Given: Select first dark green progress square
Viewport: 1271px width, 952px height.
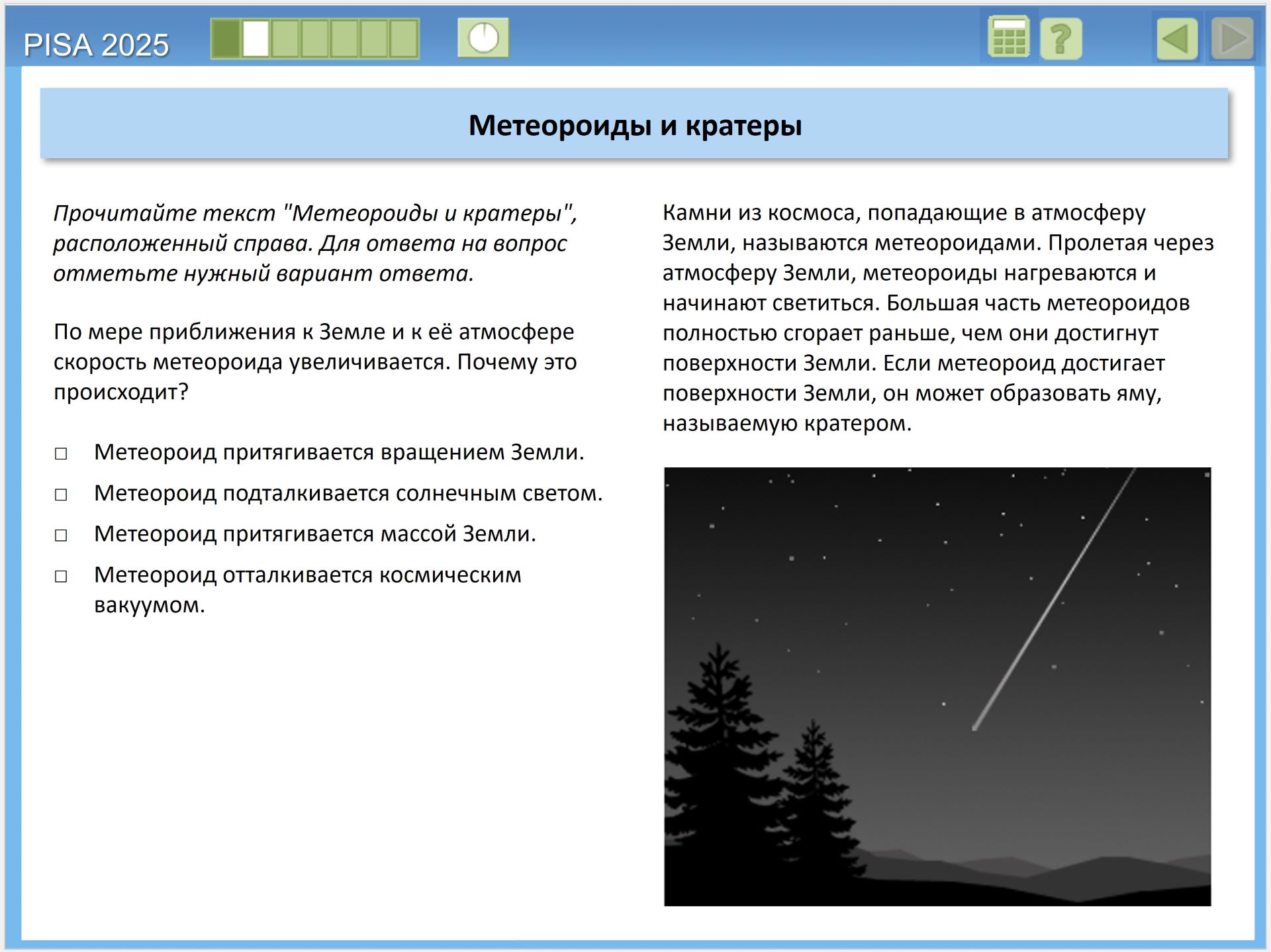Looking at the screenshot, I should pyautogui.click(x=226, y=38).
